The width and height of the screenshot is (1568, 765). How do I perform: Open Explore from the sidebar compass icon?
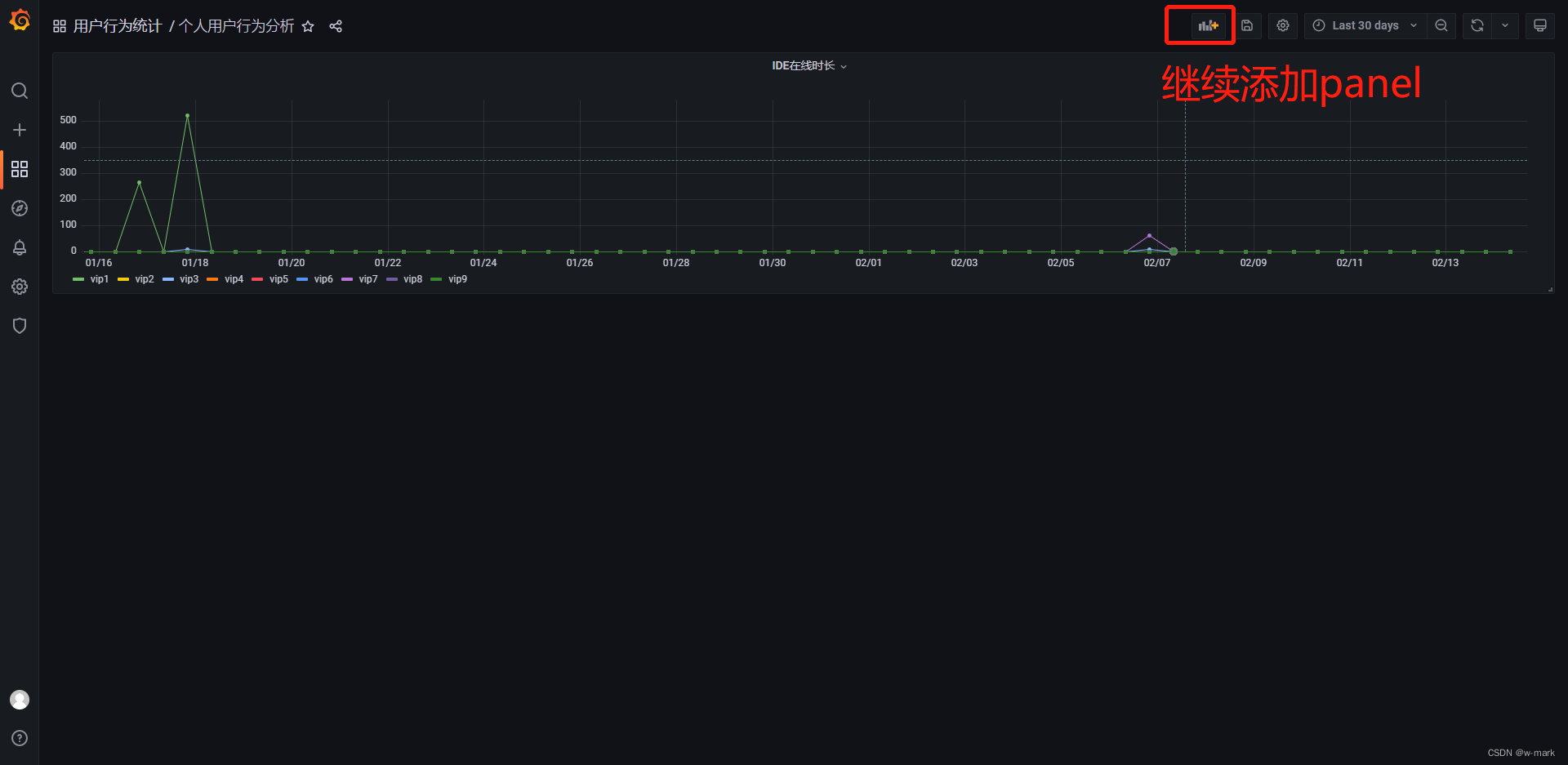(20, 208)
